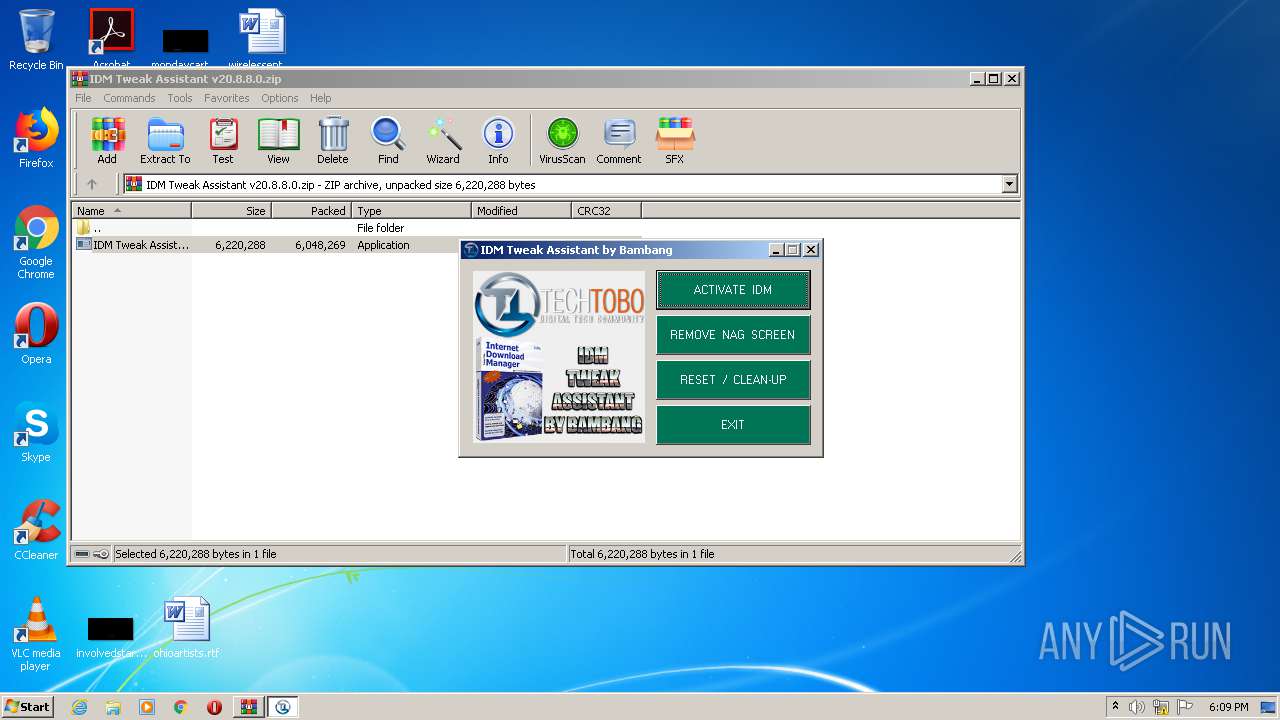Screen dimensions: 1280x720
Task: Select the Firefox desktop shortcut
Action: pyautogui.click(x=36, y=138)
